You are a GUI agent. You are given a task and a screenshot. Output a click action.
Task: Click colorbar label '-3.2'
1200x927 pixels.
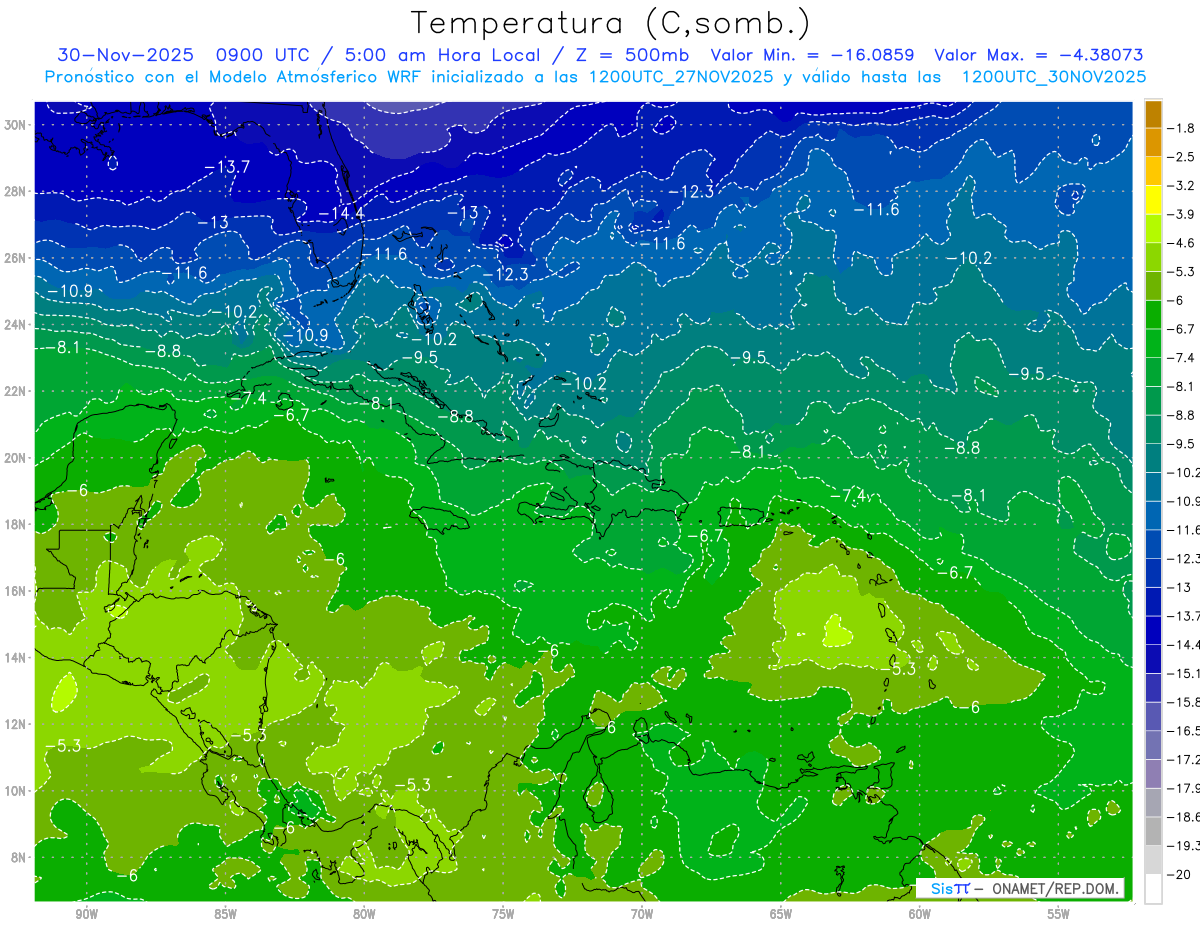1184,186
